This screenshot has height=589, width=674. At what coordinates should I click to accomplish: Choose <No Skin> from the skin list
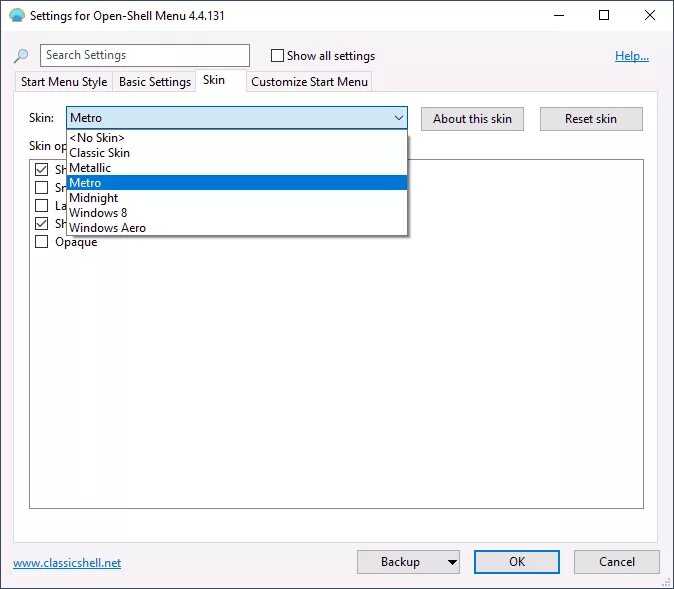[x=237, y=138]
